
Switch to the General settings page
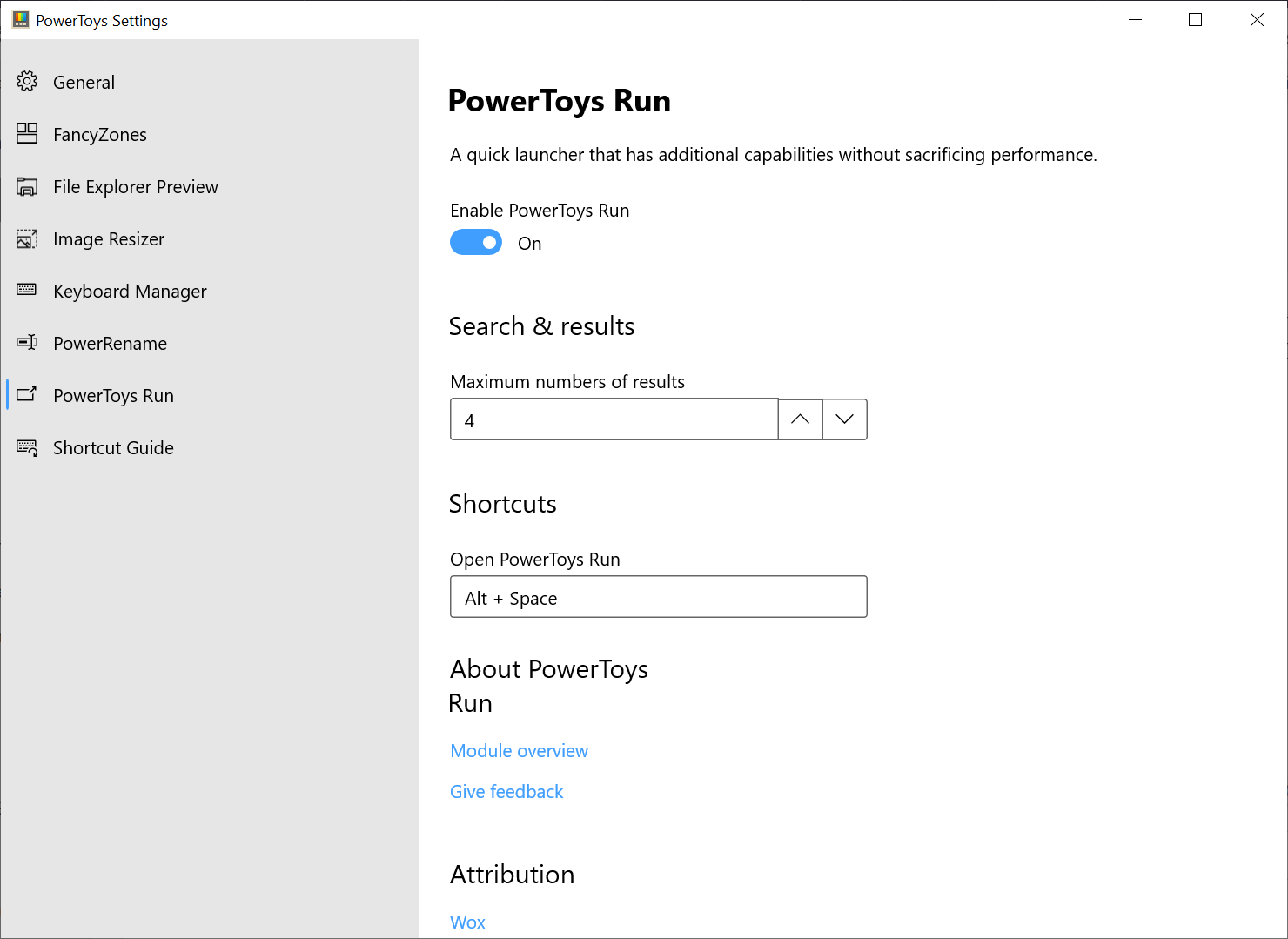[84, 81]
